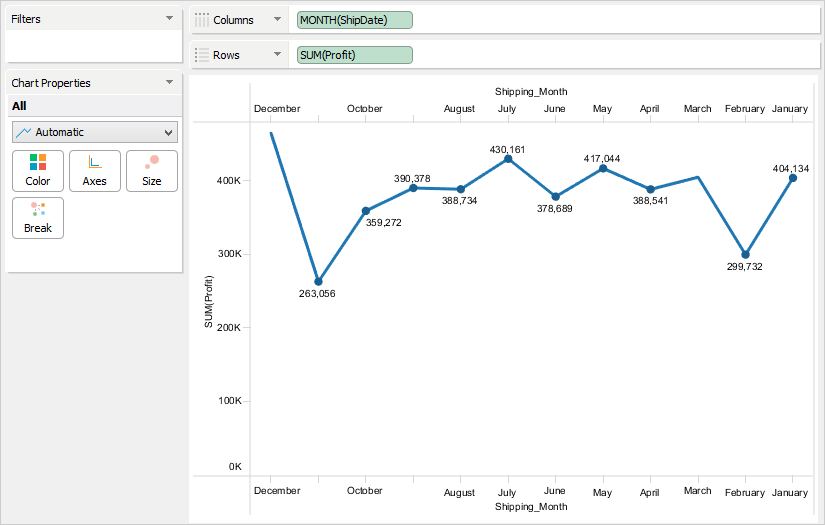
Task: Click the Columns shelf grid icon
Action: [202, 20]
